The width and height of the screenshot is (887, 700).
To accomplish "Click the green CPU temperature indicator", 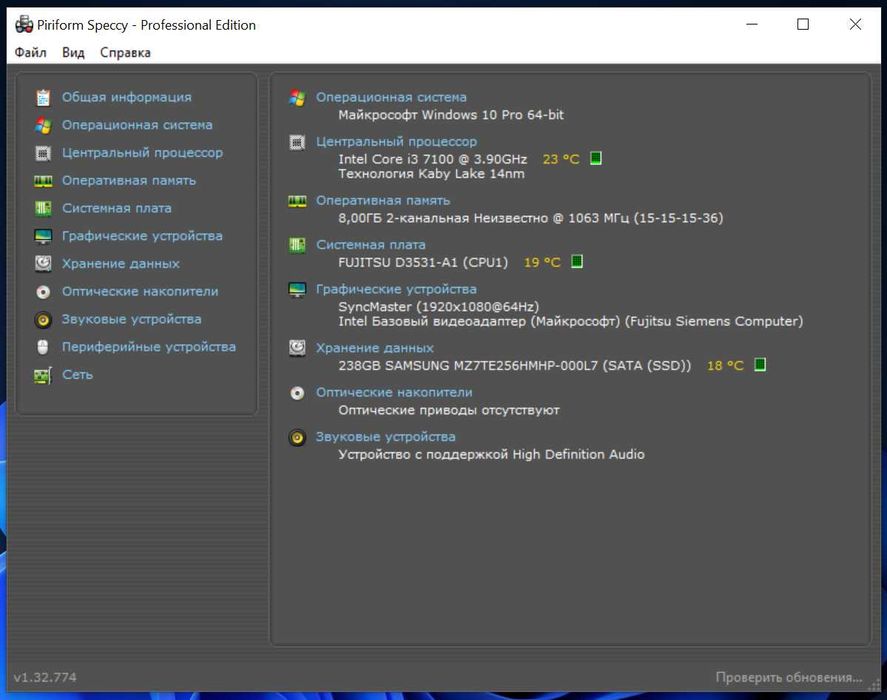I will (x=596, y=158).
